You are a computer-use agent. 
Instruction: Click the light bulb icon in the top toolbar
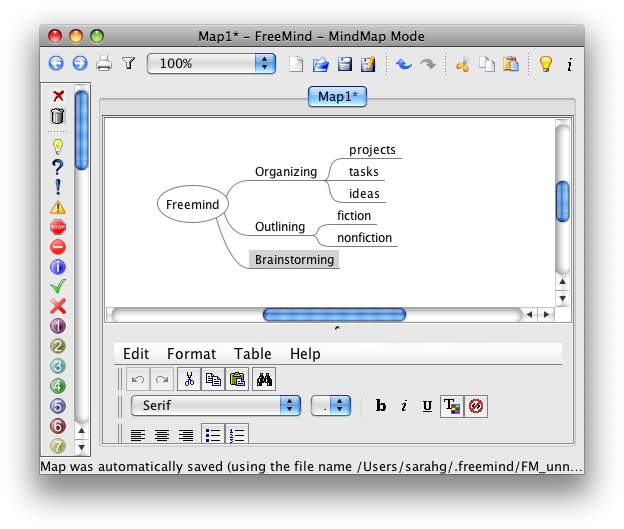coord(546,64)
